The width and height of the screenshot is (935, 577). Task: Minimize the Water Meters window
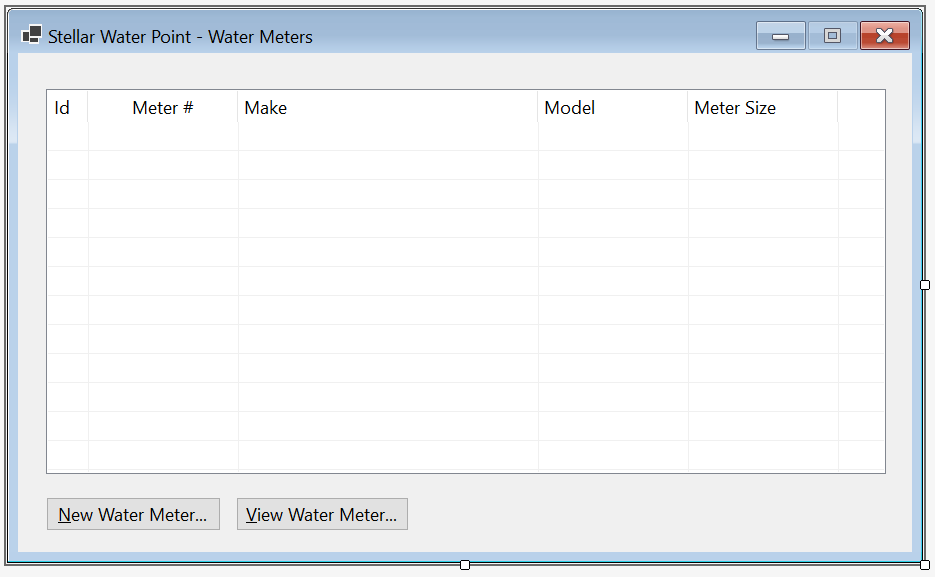point(781,36)
